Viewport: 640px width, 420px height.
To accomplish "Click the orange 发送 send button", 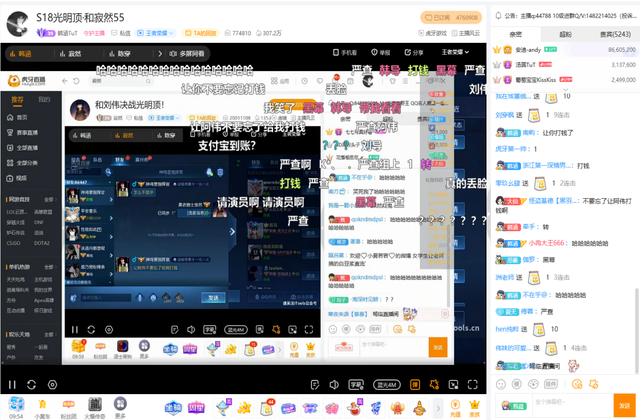I will [x=437, y=345].
